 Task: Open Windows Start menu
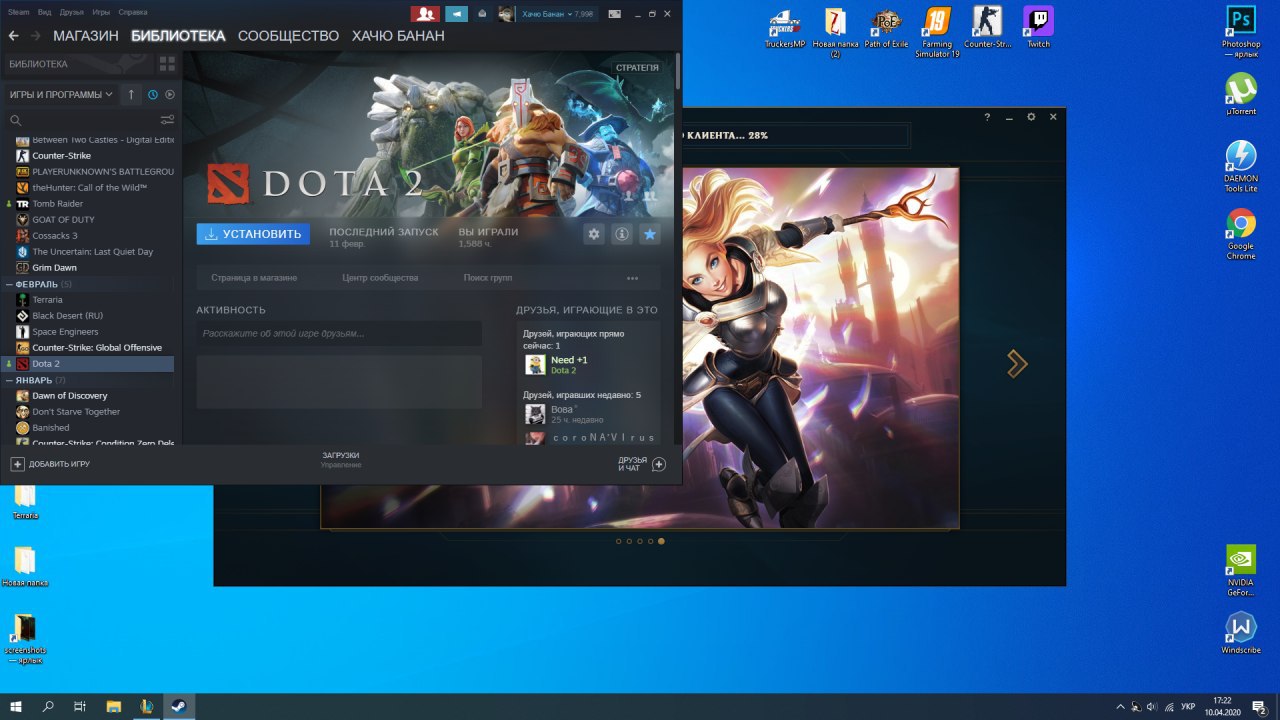click(17, 706)
